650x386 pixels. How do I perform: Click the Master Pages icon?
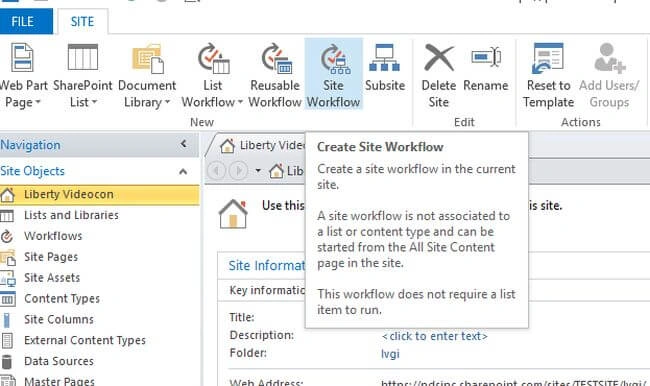[x=7, y=381]
